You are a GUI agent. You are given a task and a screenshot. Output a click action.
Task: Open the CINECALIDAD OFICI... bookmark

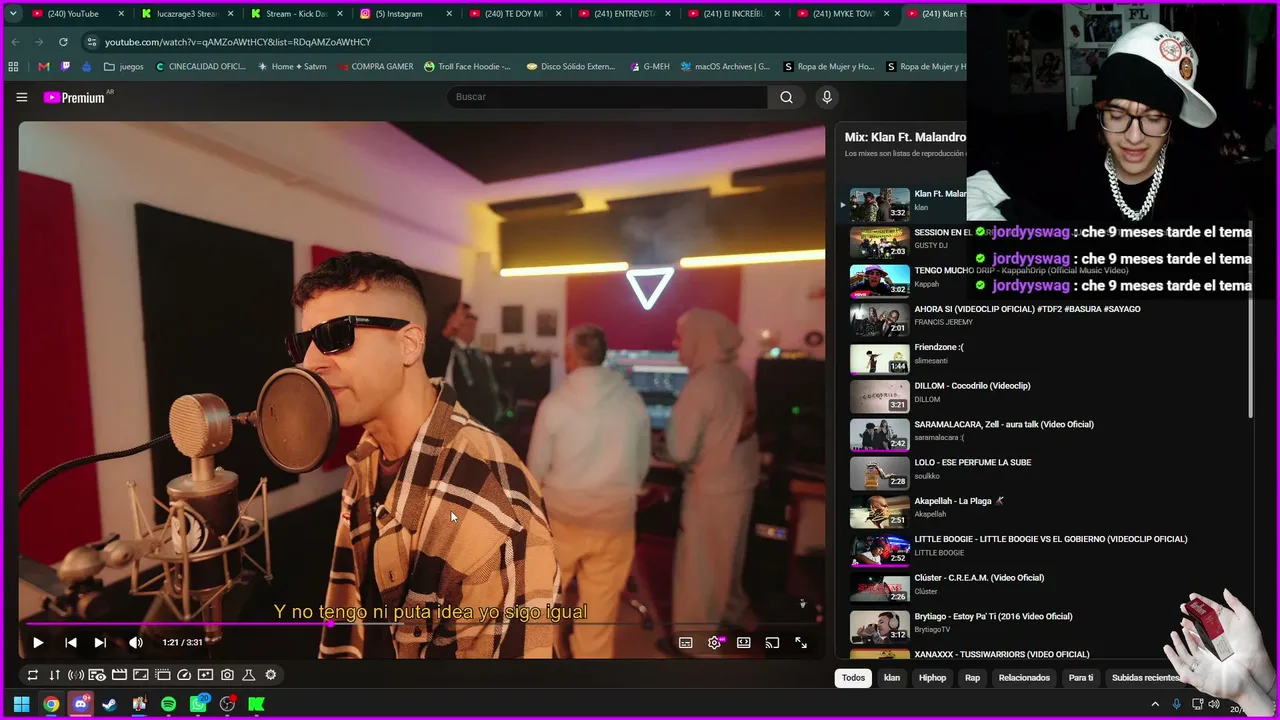200,67
